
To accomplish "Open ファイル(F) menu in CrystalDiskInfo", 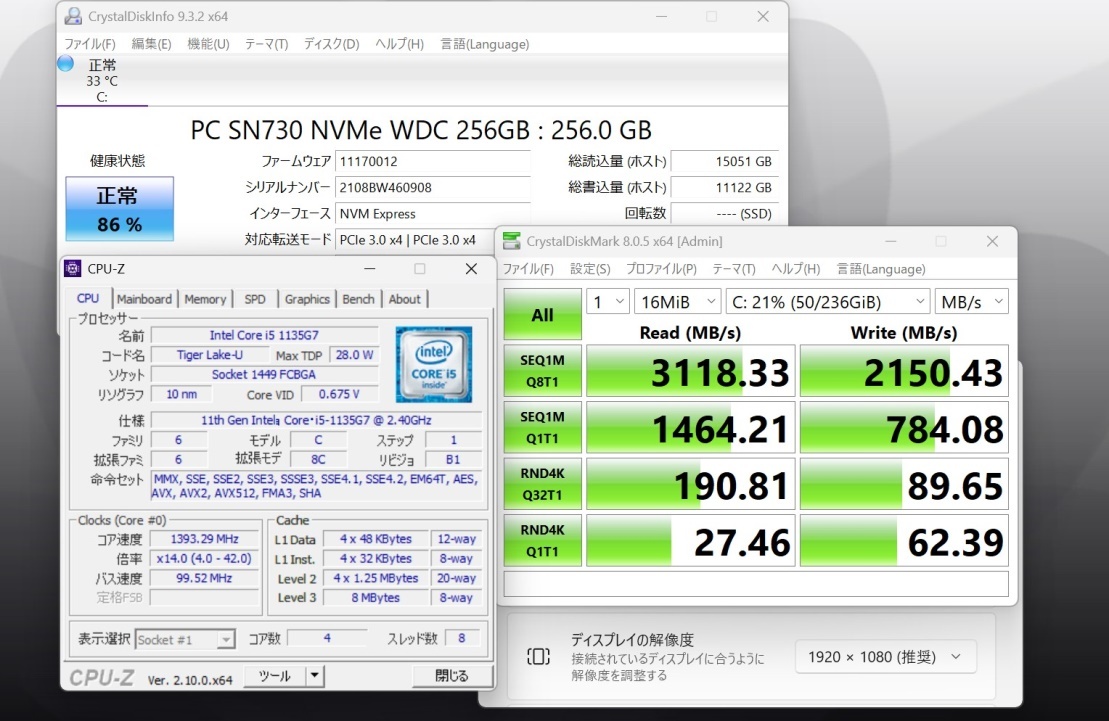I will pos(90,44).
